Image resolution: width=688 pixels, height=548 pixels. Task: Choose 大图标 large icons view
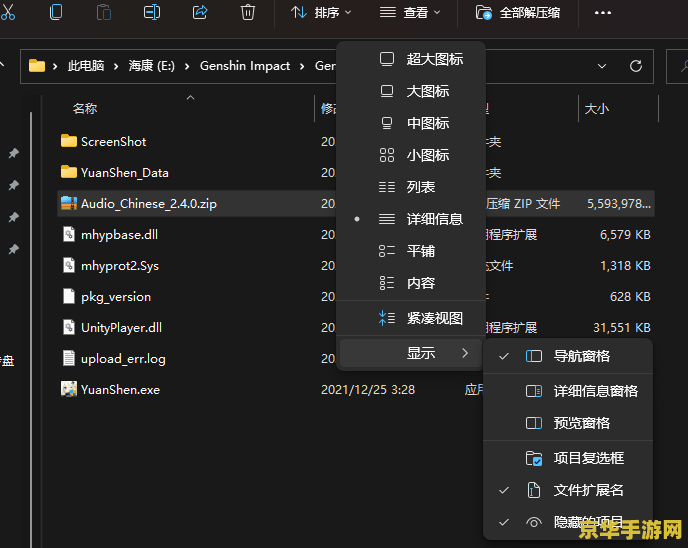(411, 91)
